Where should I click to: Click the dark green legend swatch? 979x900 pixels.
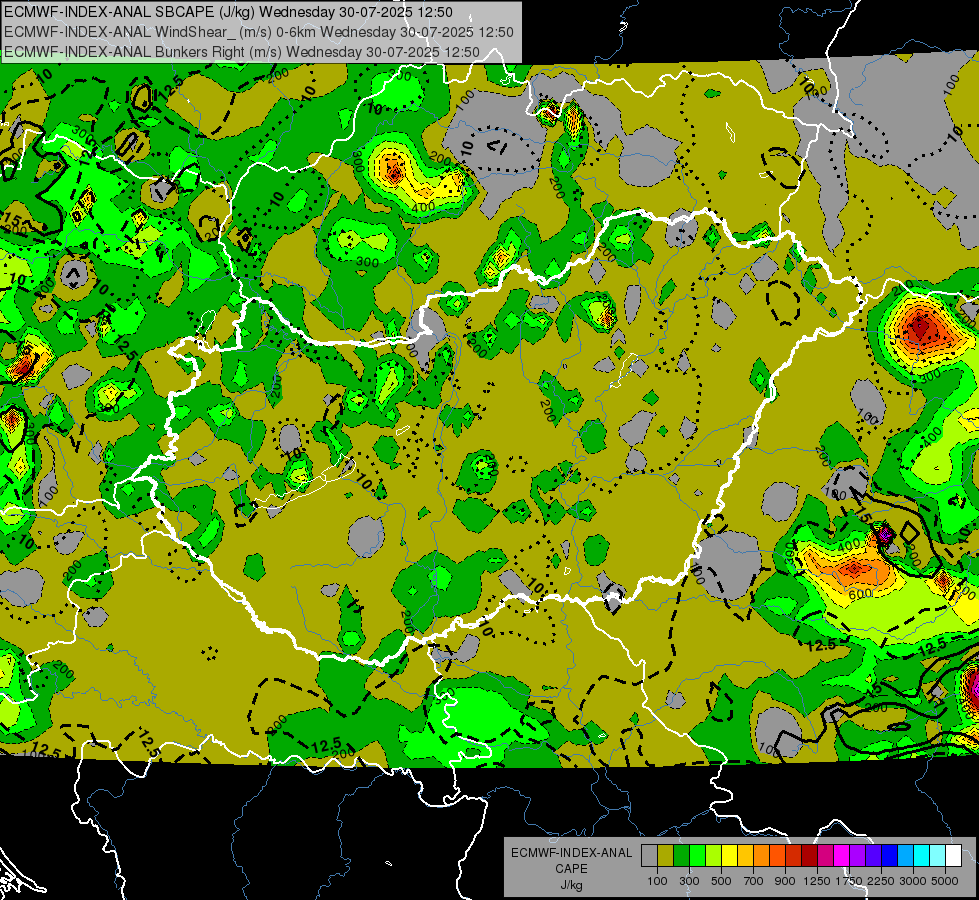[681, 856]
